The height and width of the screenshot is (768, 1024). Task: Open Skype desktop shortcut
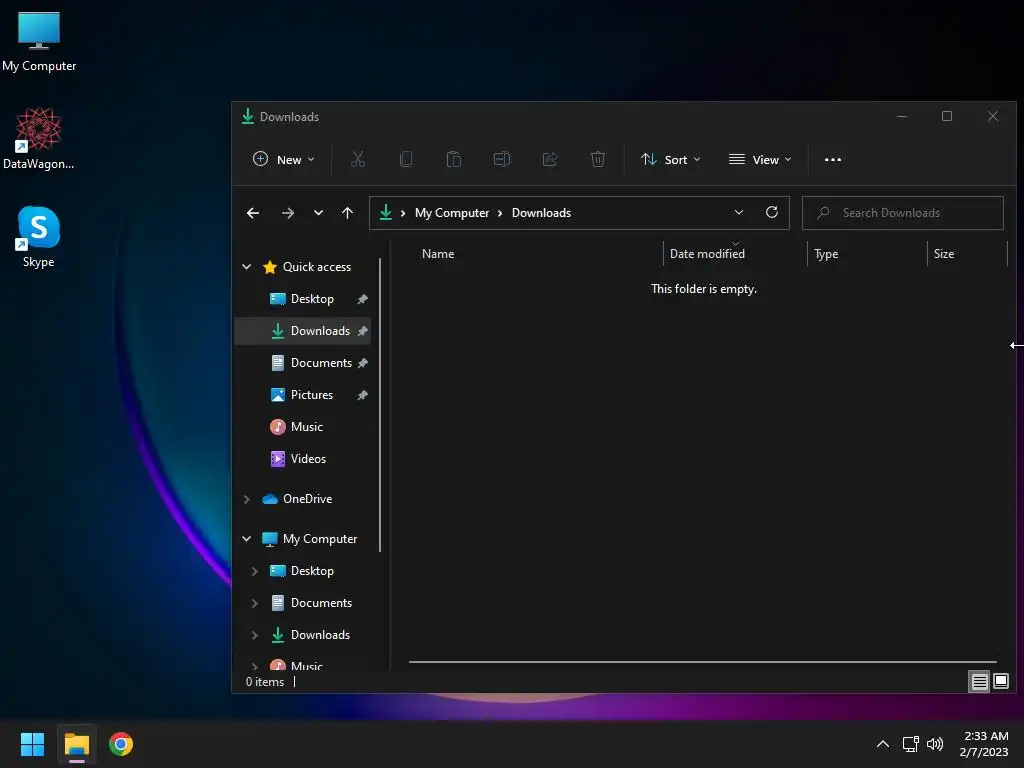[x=39, y=237]
